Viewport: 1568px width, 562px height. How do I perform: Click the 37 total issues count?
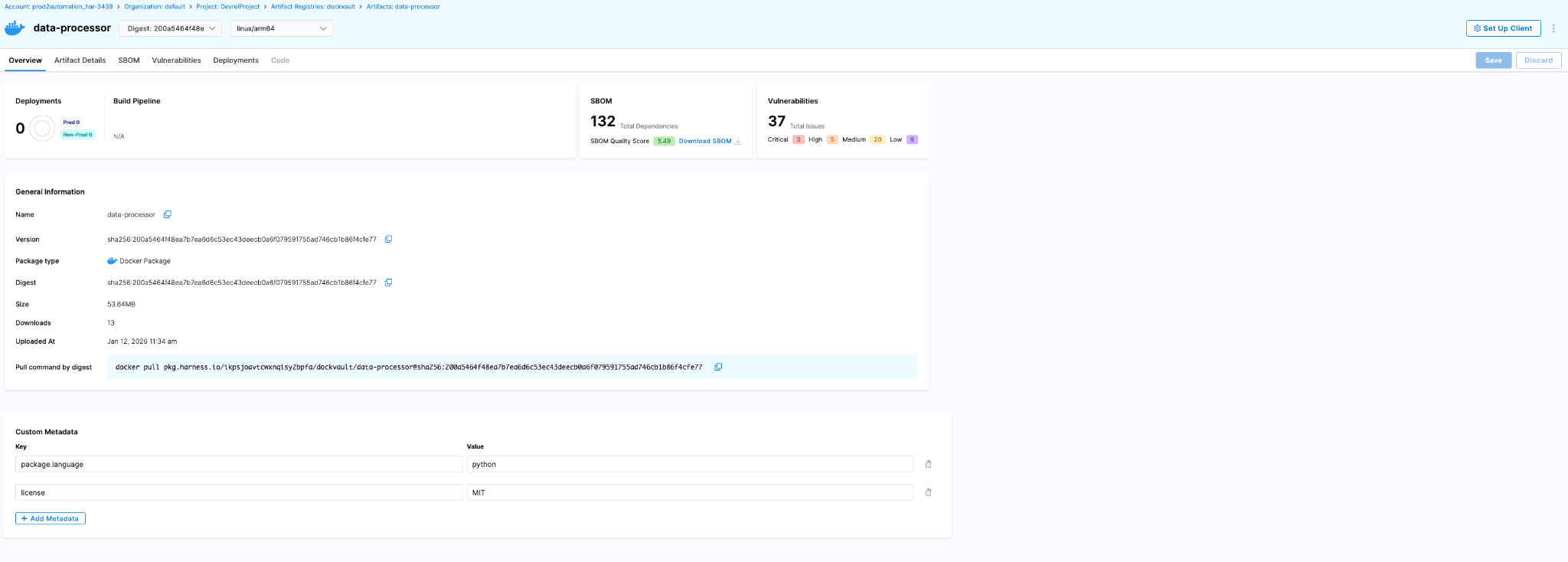(x=776, y=121)
